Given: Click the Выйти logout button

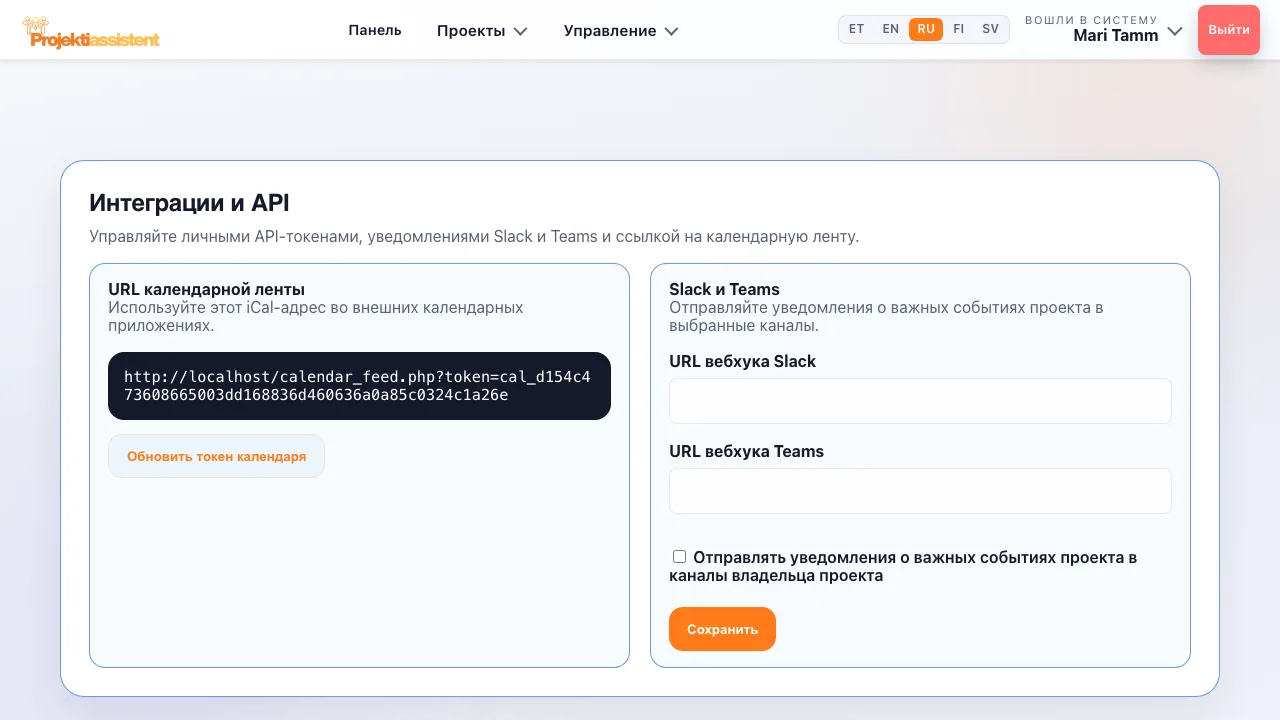Looking at the screenshot, I should [1229, 30].
